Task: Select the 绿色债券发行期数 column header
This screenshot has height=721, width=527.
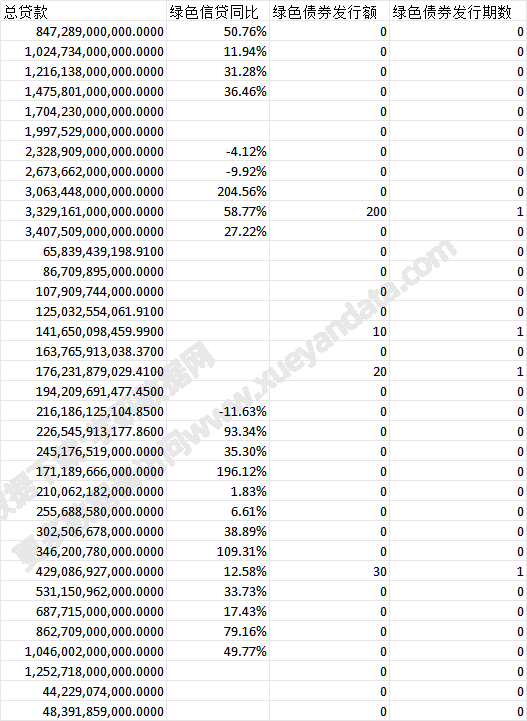Action: point(458,12)
